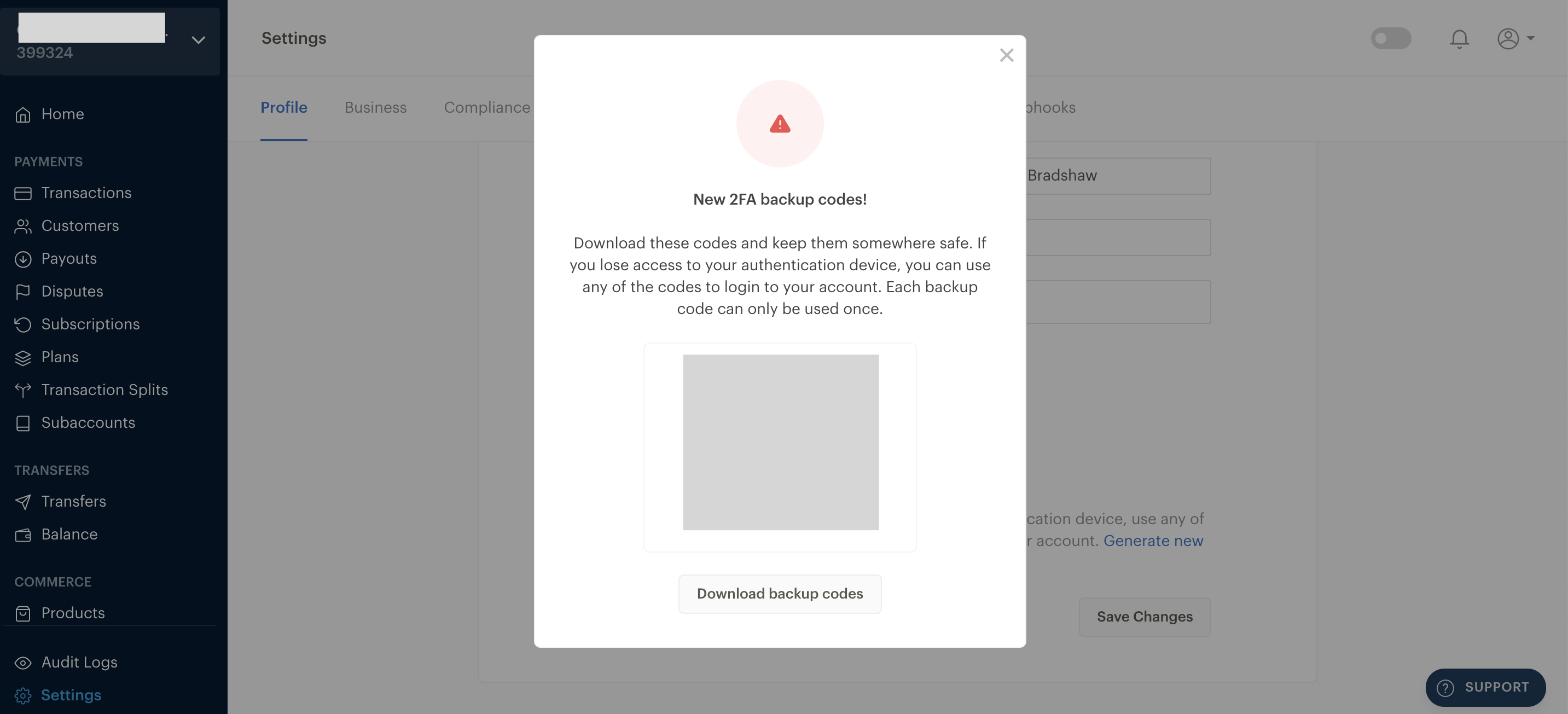Screen dimensions: 1568x714
Task: Open Transactions in the sidebar
Action: (86, 193)
